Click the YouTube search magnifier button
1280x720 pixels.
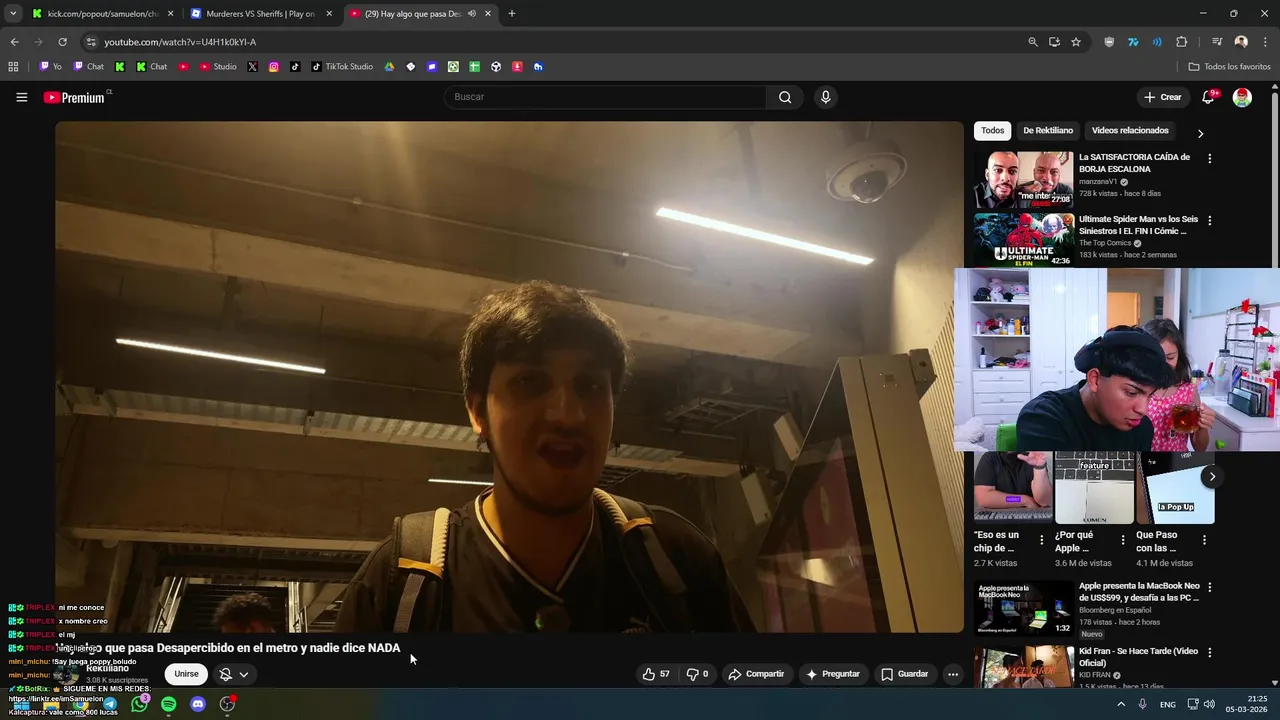785,97
